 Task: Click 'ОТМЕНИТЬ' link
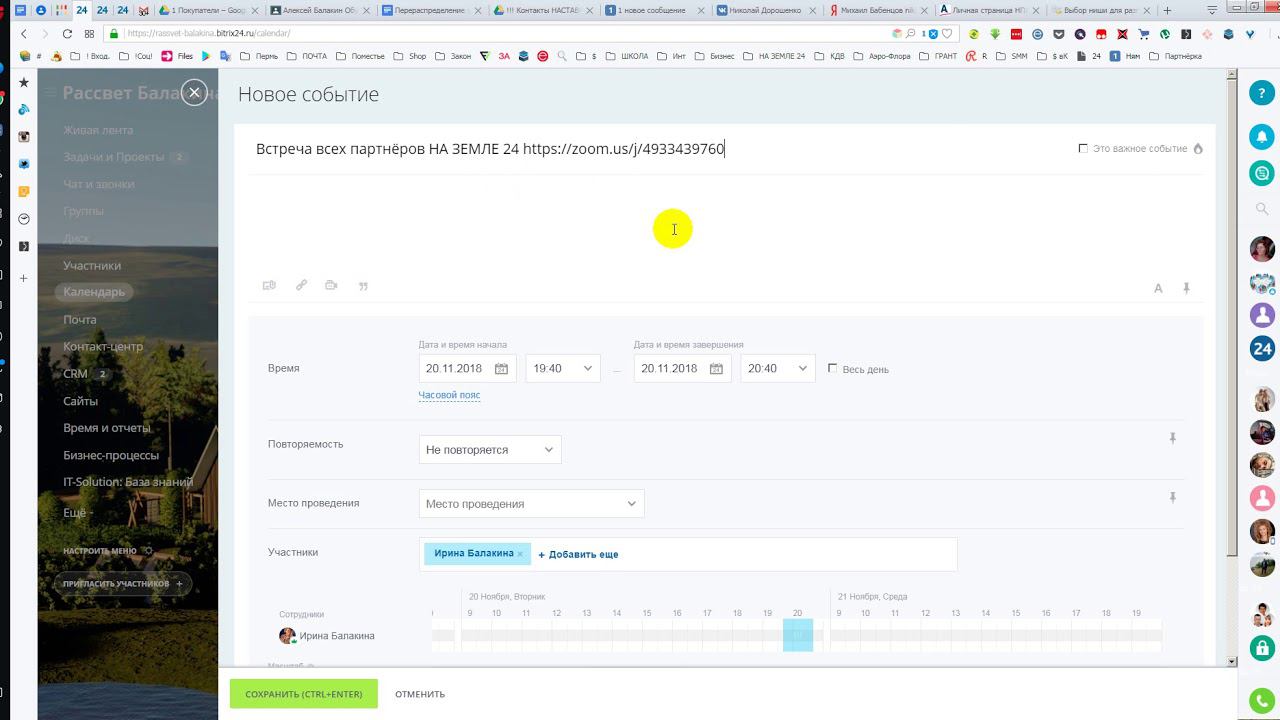pyautogui.click(x=420, y=694)
